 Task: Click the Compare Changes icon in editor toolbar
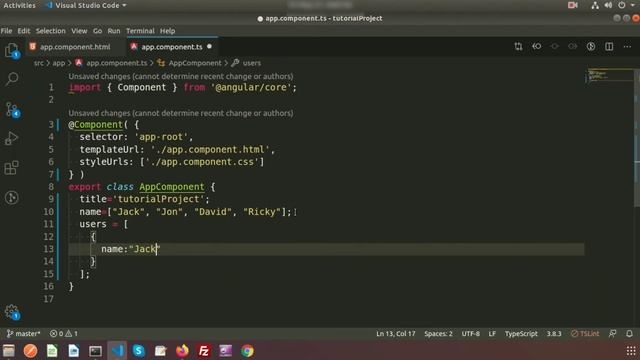[x=518, y=47]
